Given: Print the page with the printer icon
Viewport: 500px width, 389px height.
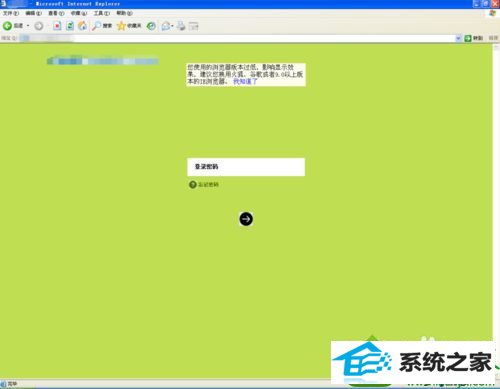Looking at the screenshot, I should 181,26.
